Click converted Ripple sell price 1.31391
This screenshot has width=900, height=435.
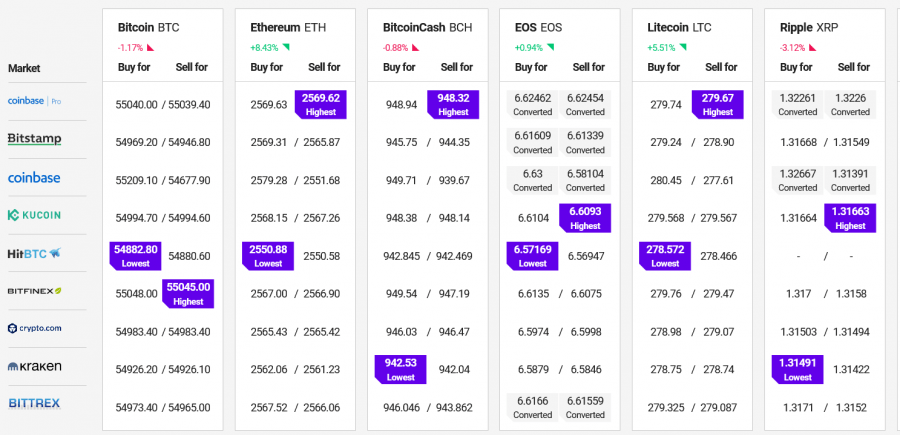pyautogui.click(x=850, y=180)
